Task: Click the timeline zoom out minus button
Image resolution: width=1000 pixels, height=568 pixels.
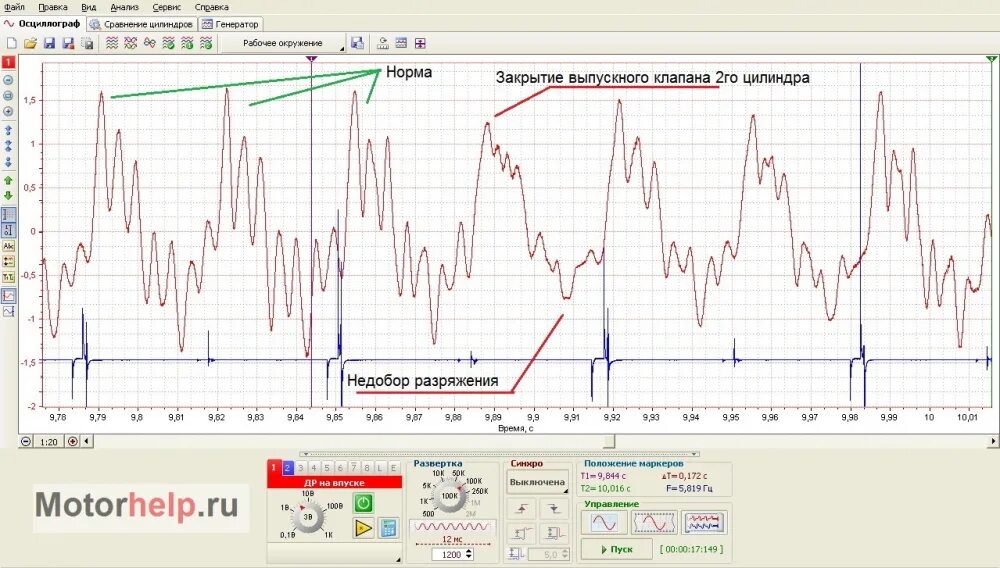Action: pyautogui.click(x=26, y=441)
